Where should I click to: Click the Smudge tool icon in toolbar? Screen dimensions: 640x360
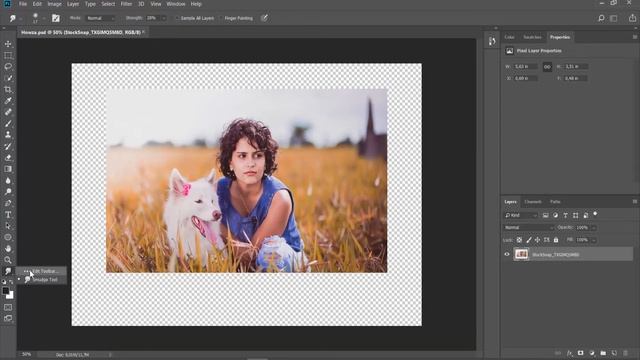(x=8, y=271)
